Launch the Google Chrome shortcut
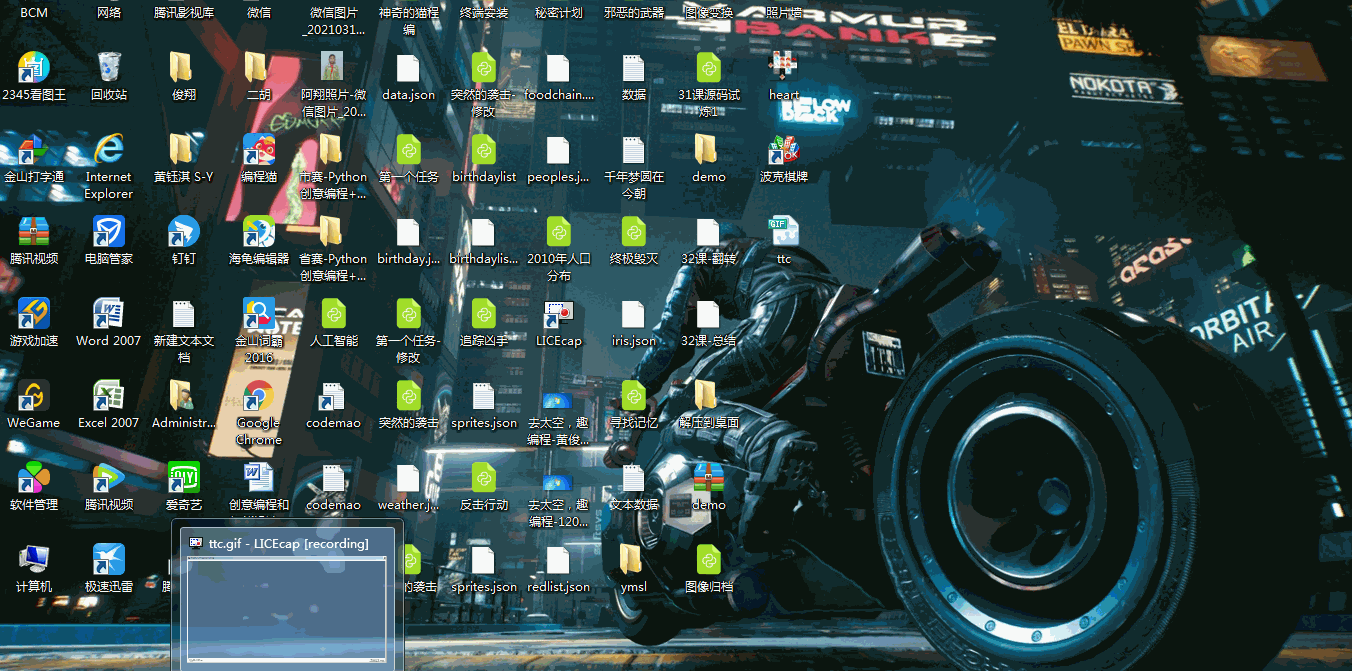This screenshot has height=671, width=1352. click(259, 396)
